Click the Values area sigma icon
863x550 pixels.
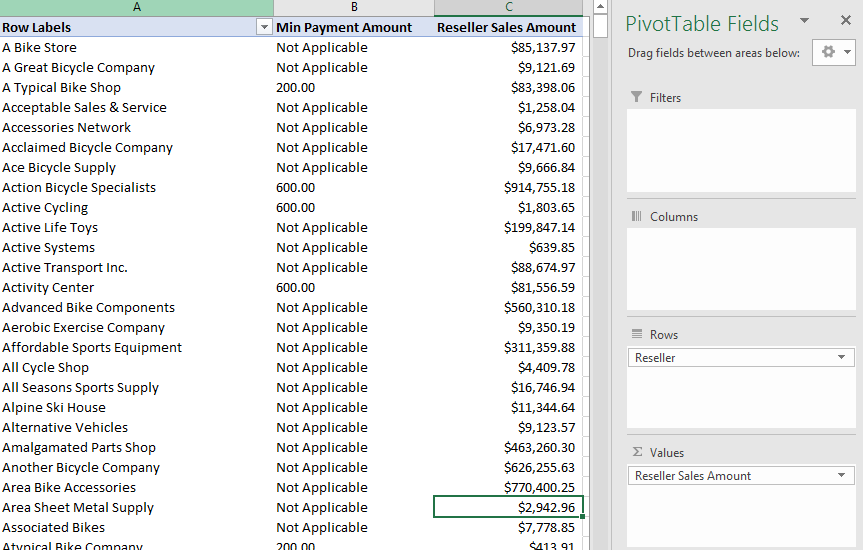coord(636,453)
